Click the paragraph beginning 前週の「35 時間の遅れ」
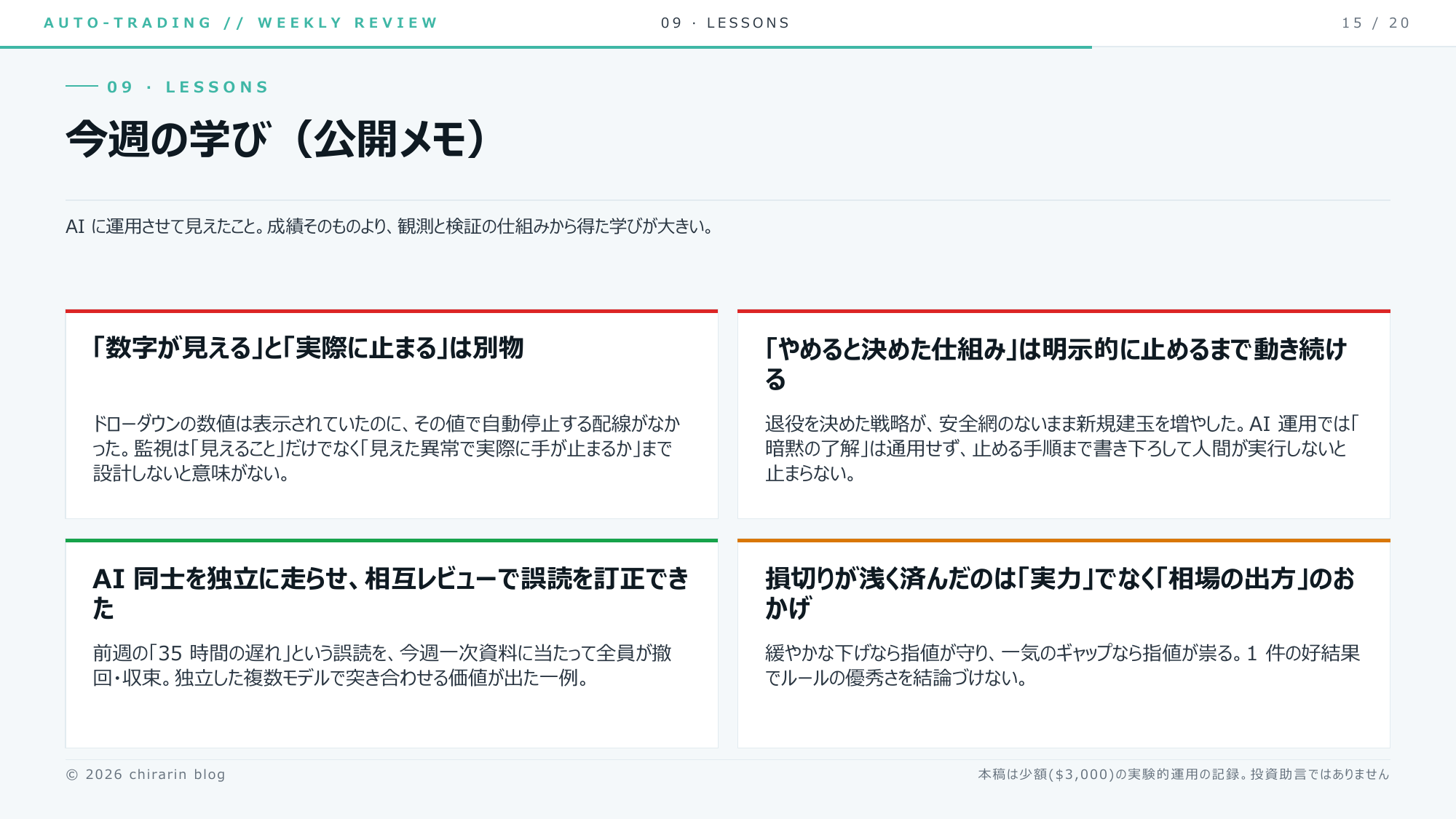The width and height of the screenshot is (1456, 819). tap(382, 665)
